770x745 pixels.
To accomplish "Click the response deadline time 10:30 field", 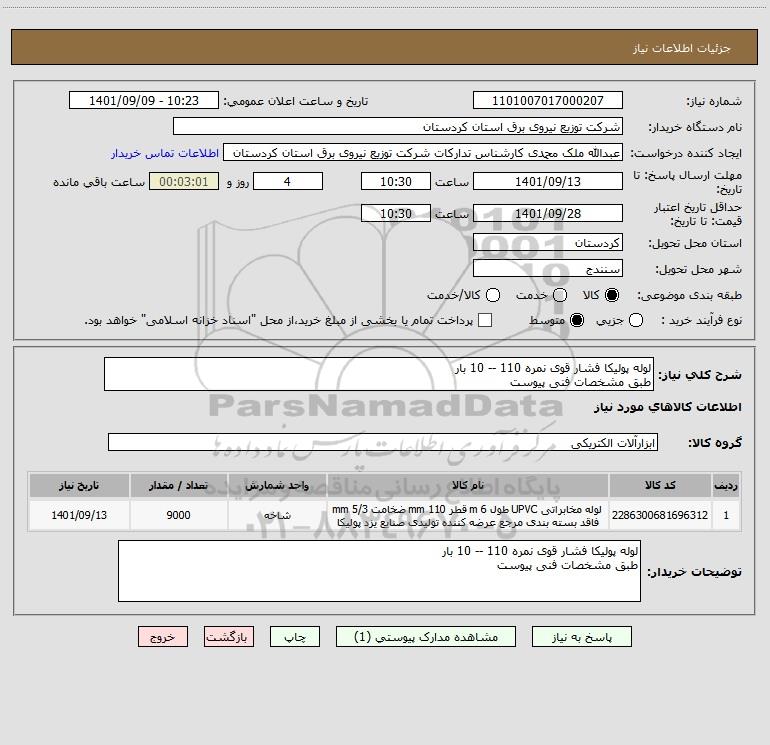I will tap(396, 181).
